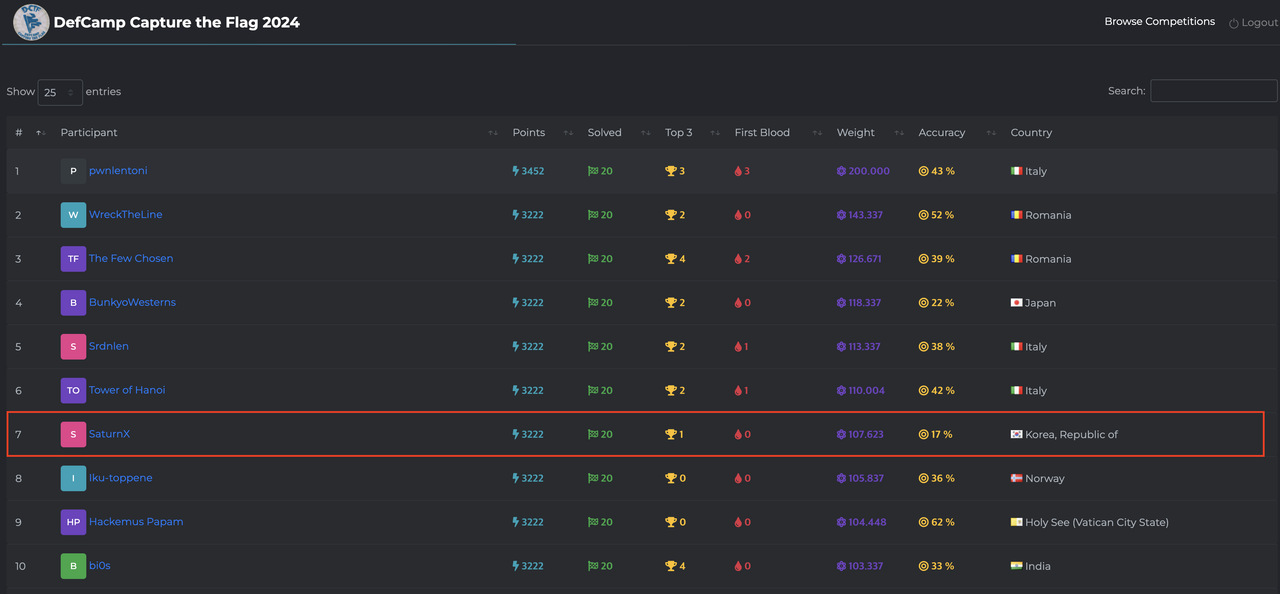
Task: Click the 22 % accuracy value
Action: (x=943, y=303)
